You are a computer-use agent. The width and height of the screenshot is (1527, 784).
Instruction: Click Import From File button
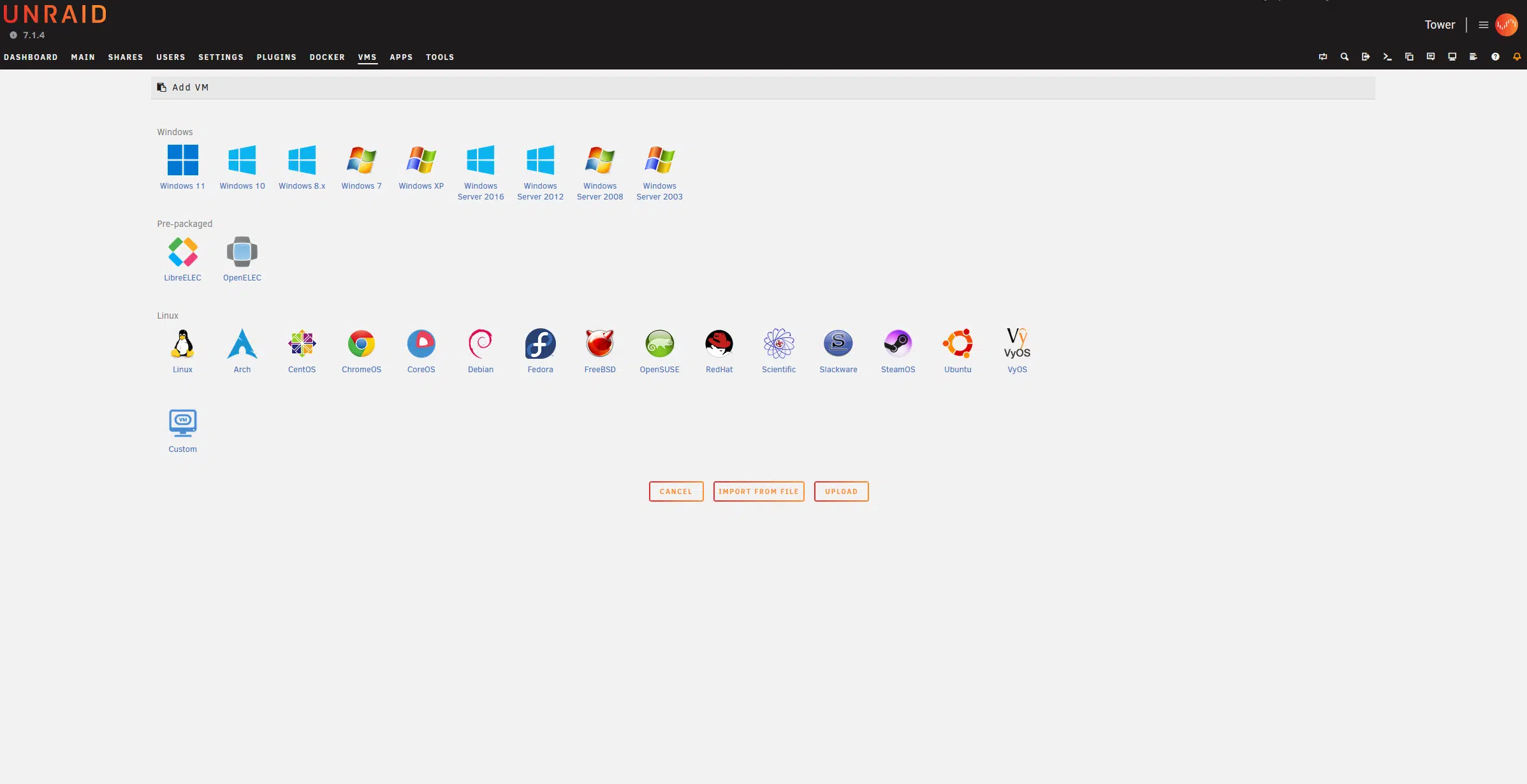point(759,491)
